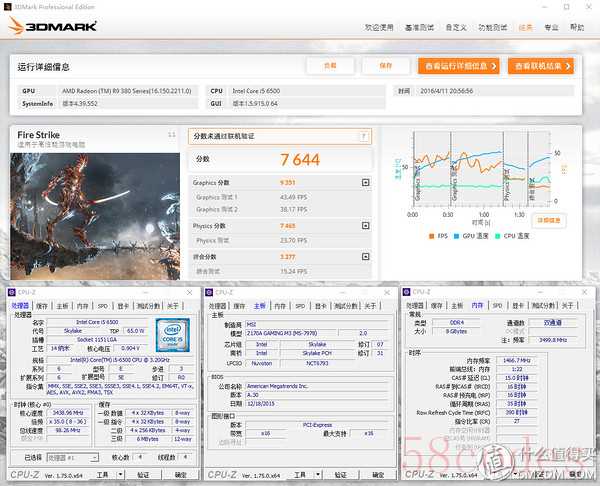The width and height of the screenshot is (600, 486).
Task: Click the Z170A GAMING M3 model field
Action: pyautogui.click(x=292, y=333)
